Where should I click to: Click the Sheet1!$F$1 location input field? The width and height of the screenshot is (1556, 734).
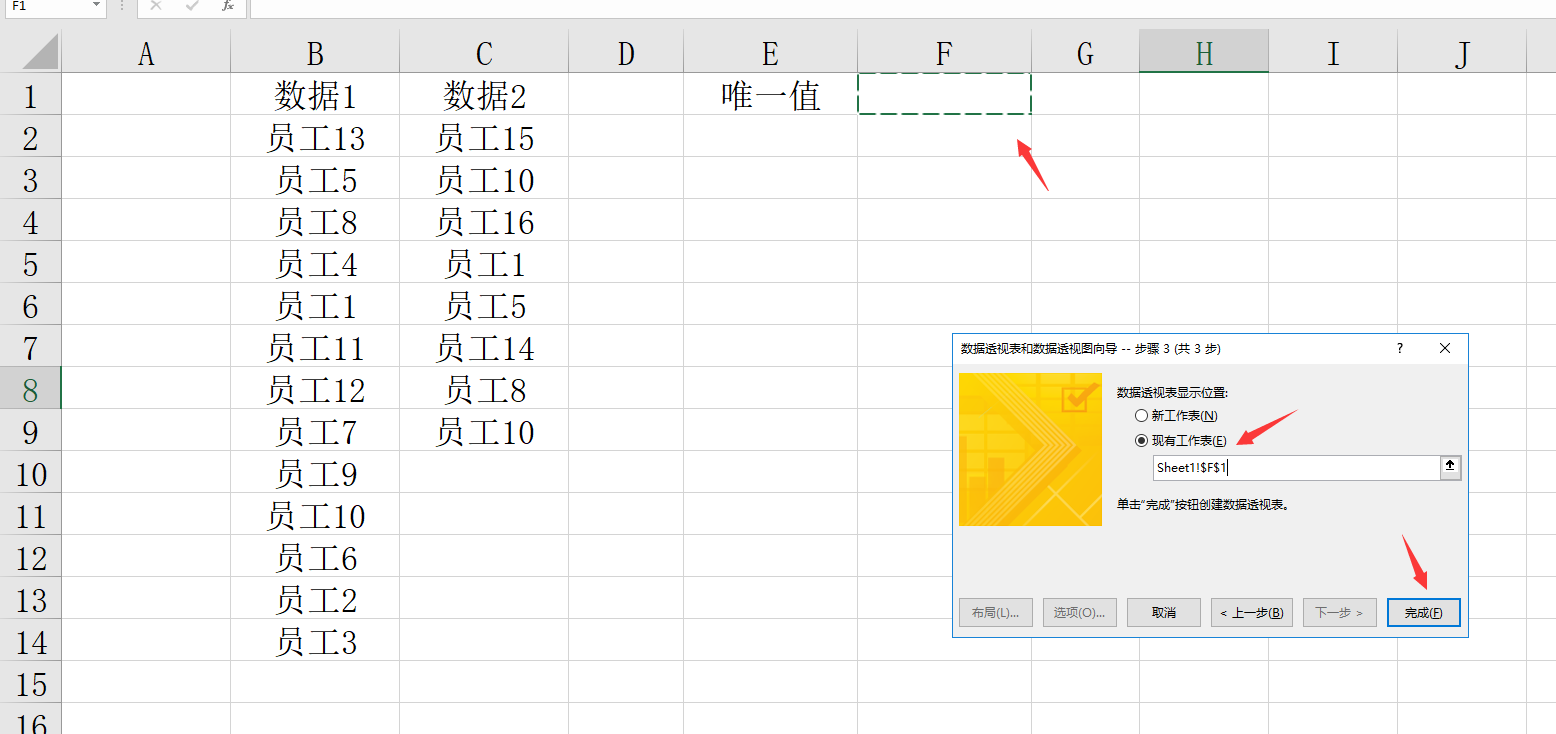tap(1296, 468)
